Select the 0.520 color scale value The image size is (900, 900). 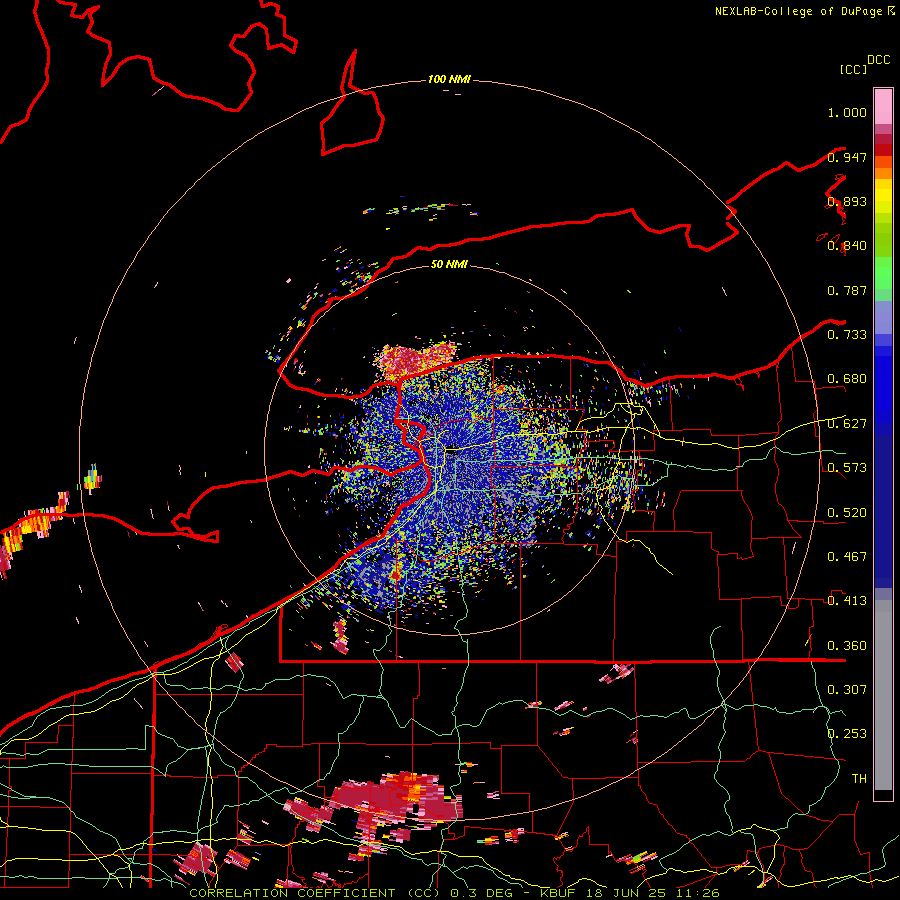tap(847, 513)
